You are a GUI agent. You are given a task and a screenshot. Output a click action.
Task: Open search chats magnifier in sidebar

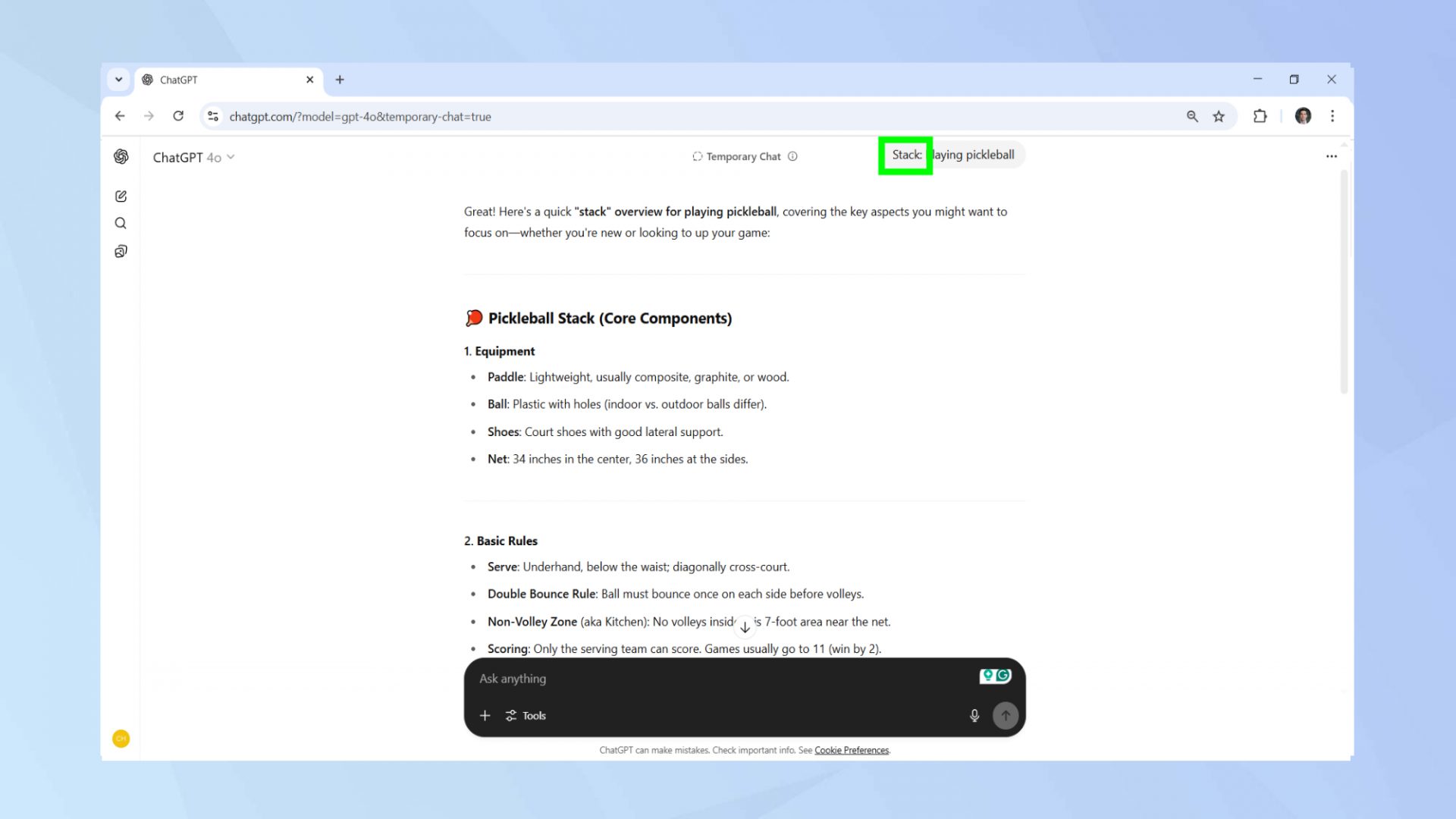click(x=121, y=224)
